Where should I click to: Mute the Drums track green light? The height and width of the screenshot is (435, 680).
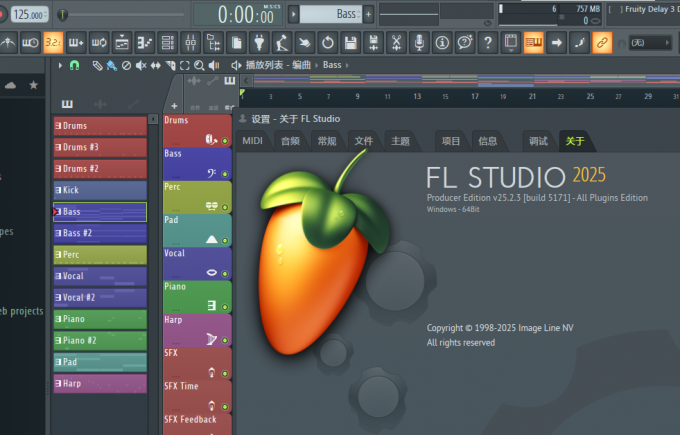pyautogui.click(x=225, y=141)
